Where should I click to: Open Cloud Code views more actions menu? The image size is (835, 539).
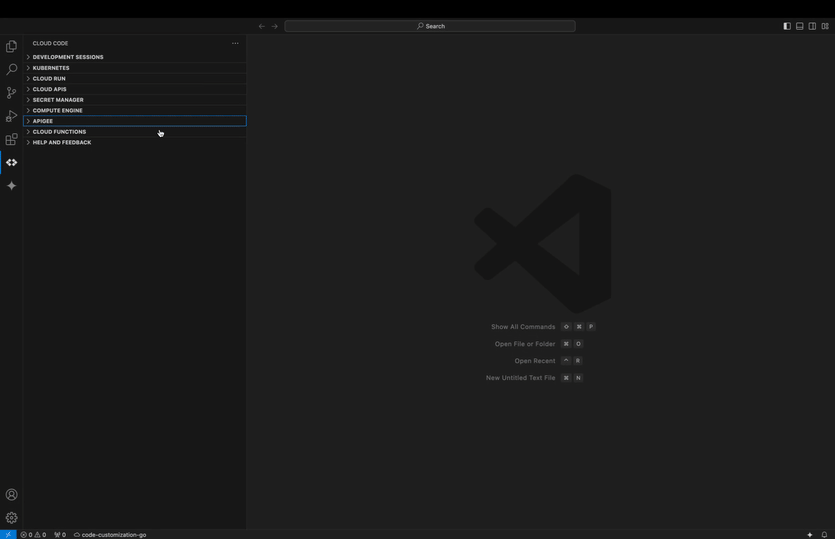[235, 43]
